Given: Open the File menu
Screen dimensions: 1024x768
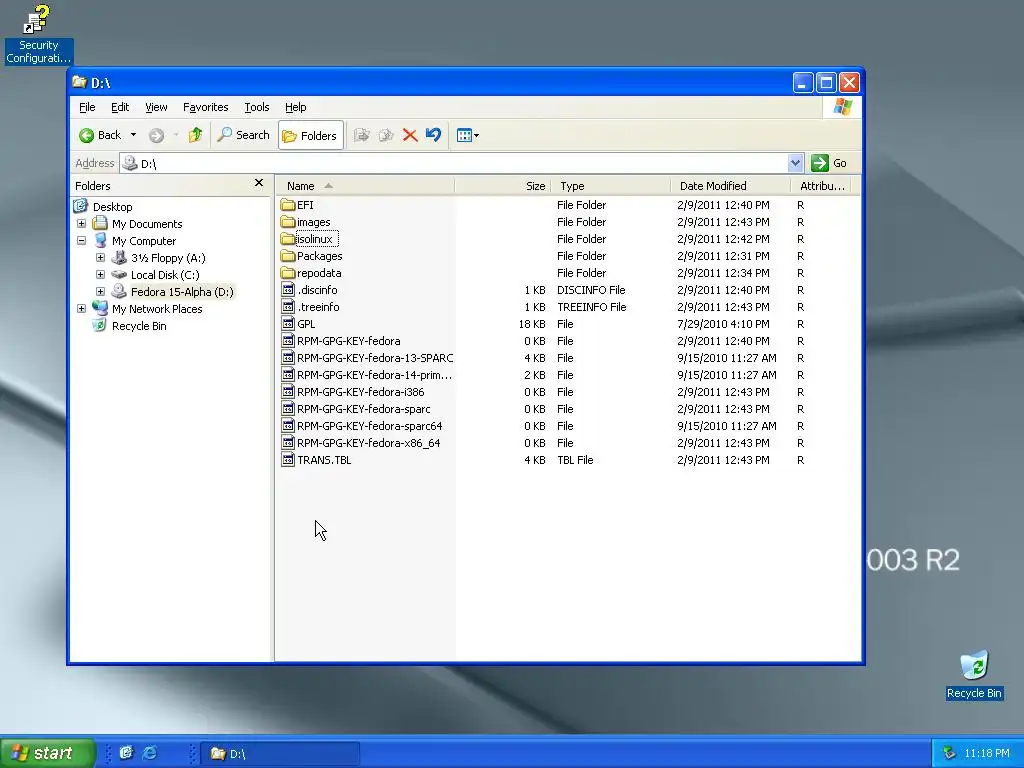Looking at the screenshot, I should coord(87,107).
